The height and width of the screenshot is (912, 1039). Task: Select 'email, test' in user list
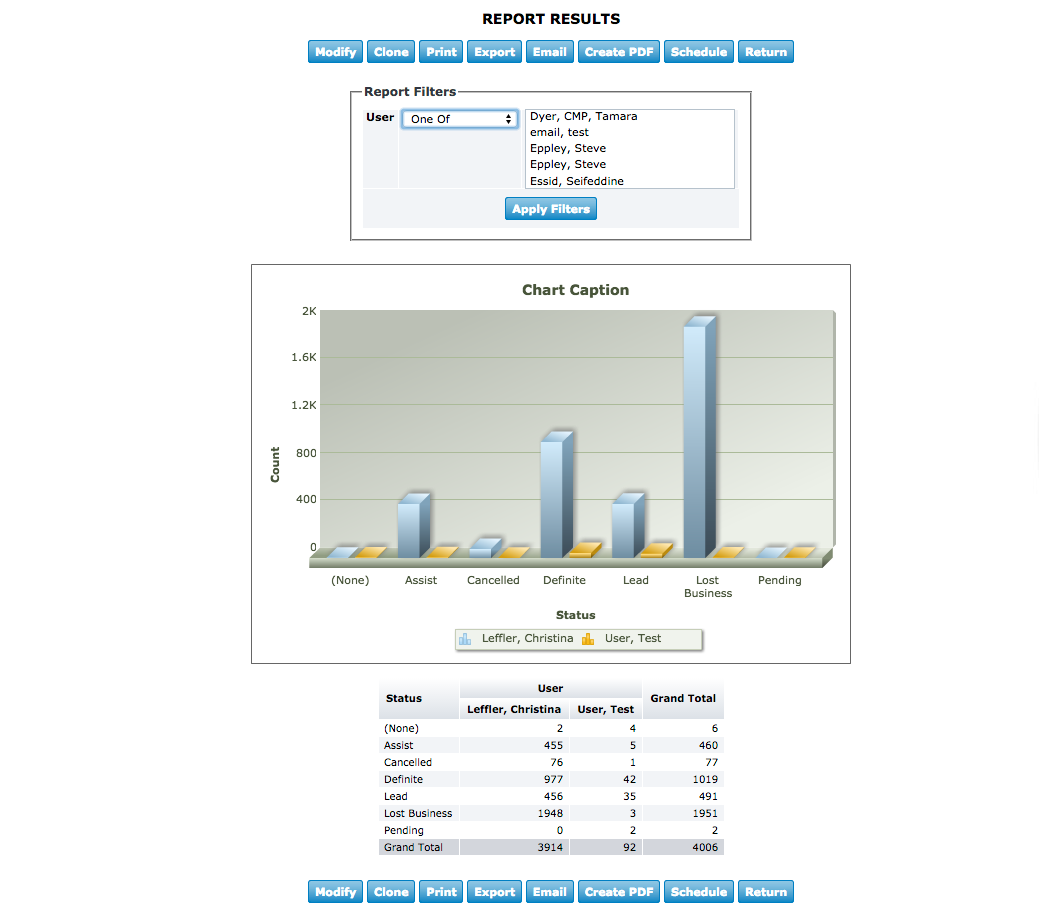(x=559, y=132)
